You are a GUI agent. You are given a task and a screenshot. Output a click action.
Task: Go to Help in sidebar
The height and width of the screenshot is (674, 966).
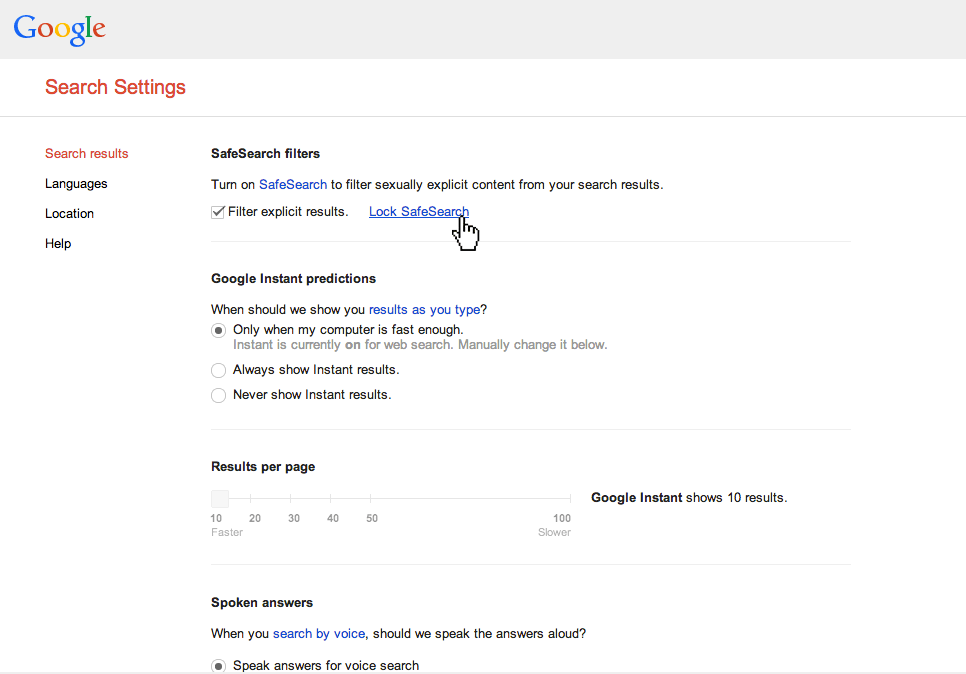(58, 243)
